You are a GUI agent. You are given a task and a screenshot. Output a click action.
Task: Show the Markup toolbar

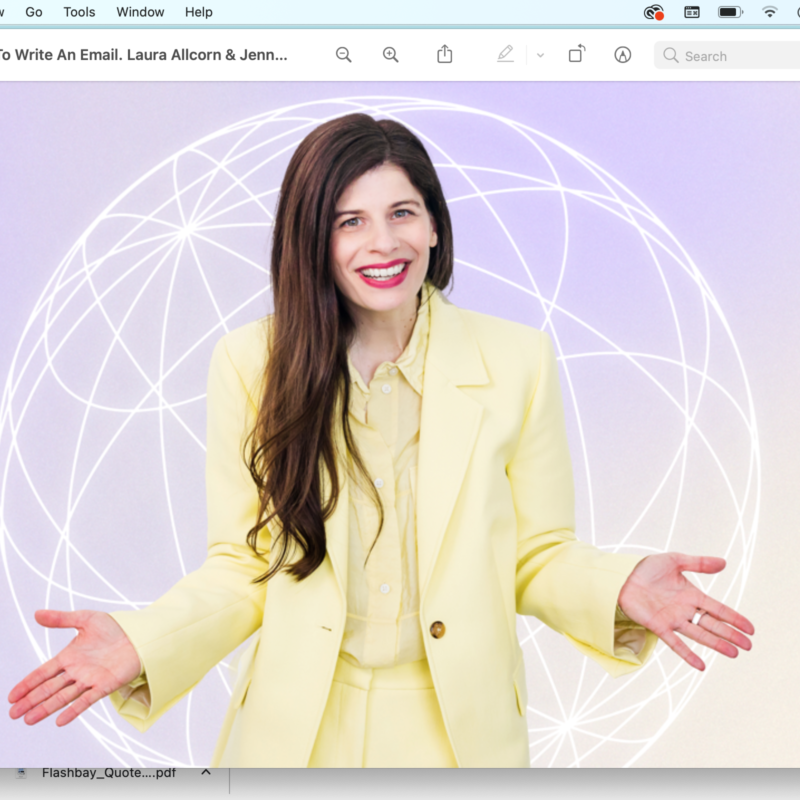point(622,55)
